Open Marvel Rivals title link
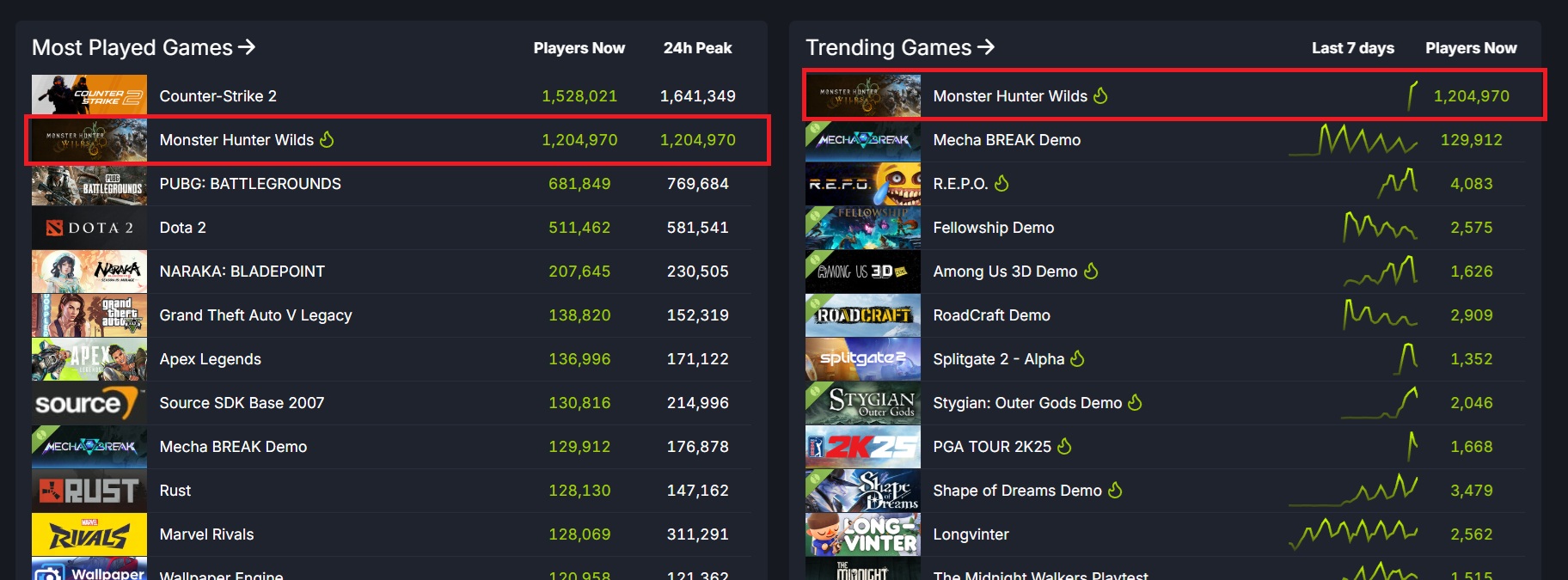1568x580 pixels. point(207,534)
